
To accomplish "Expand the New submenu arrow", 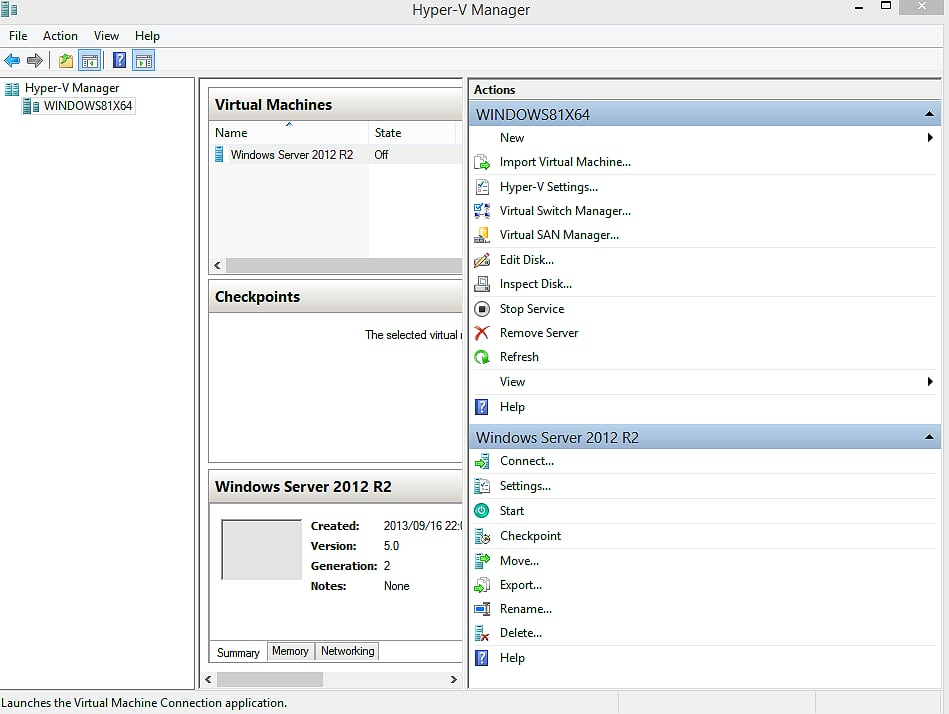I will [x=930, y=138].
